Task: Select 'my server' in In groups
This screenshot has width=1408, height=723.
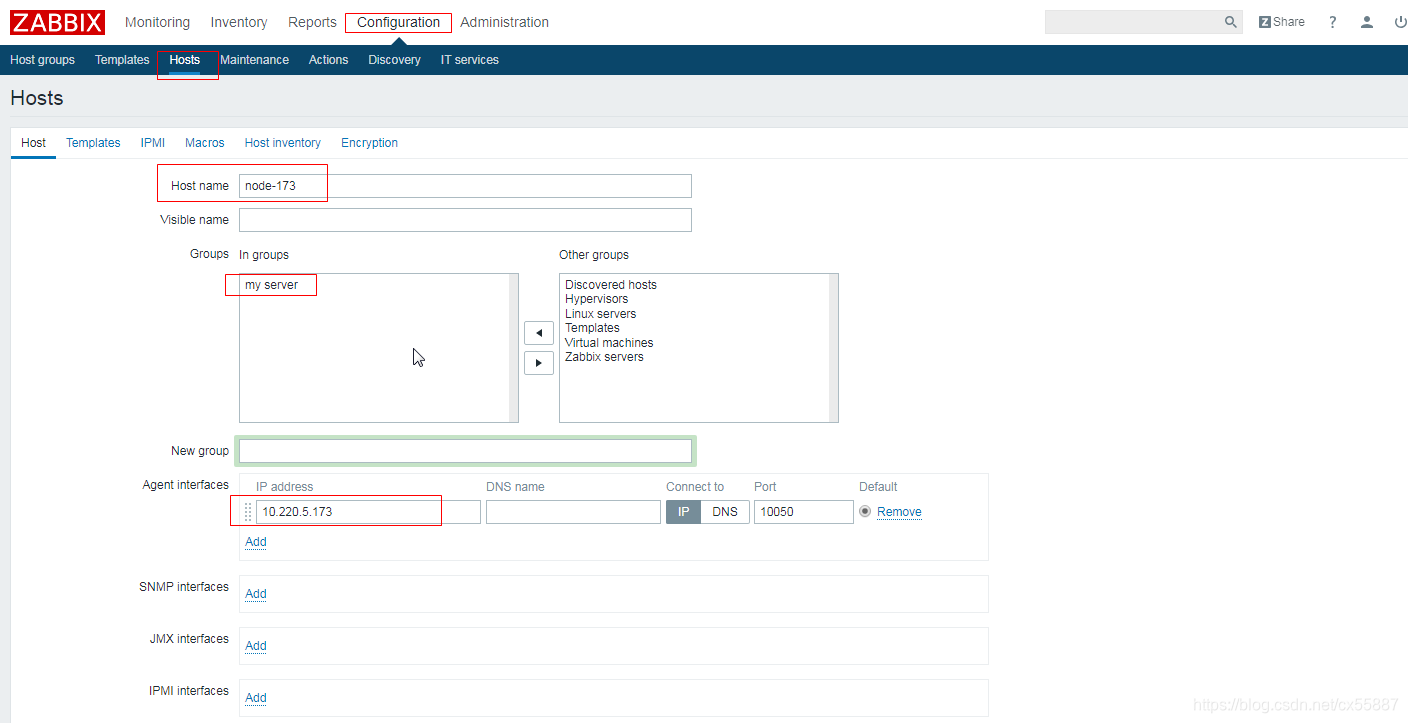Action: 271,285
